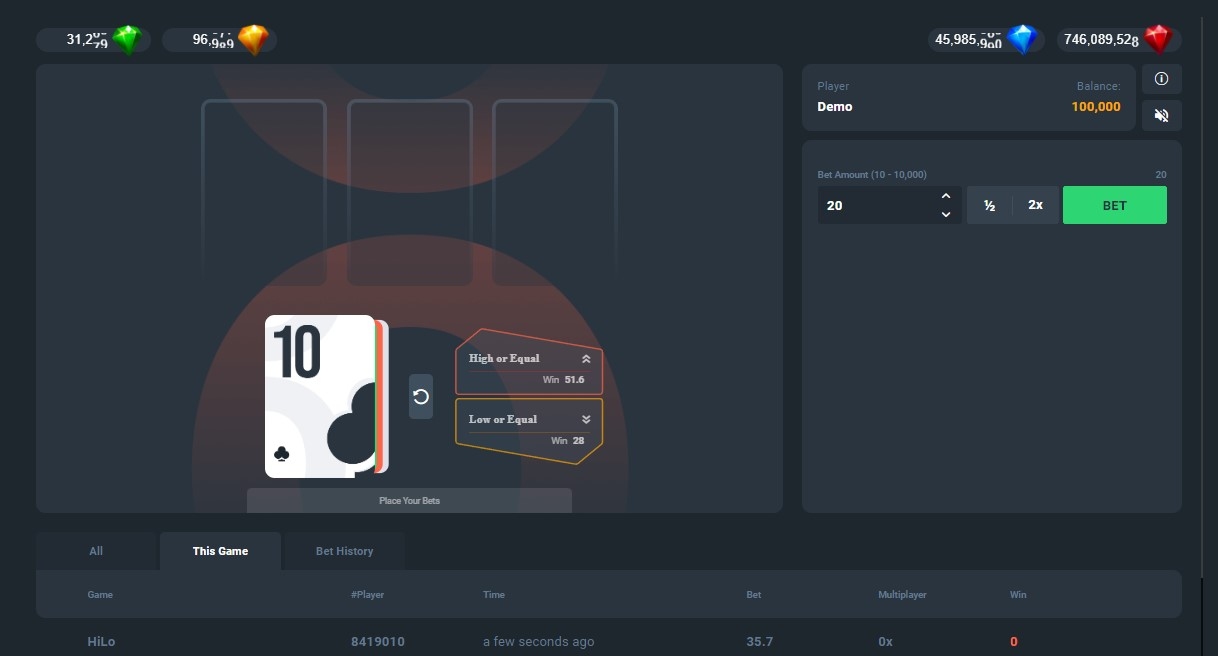Swap the current card with the refresh icon
This screenshot has width=1218, height=656.
click(x=421, y=396)
